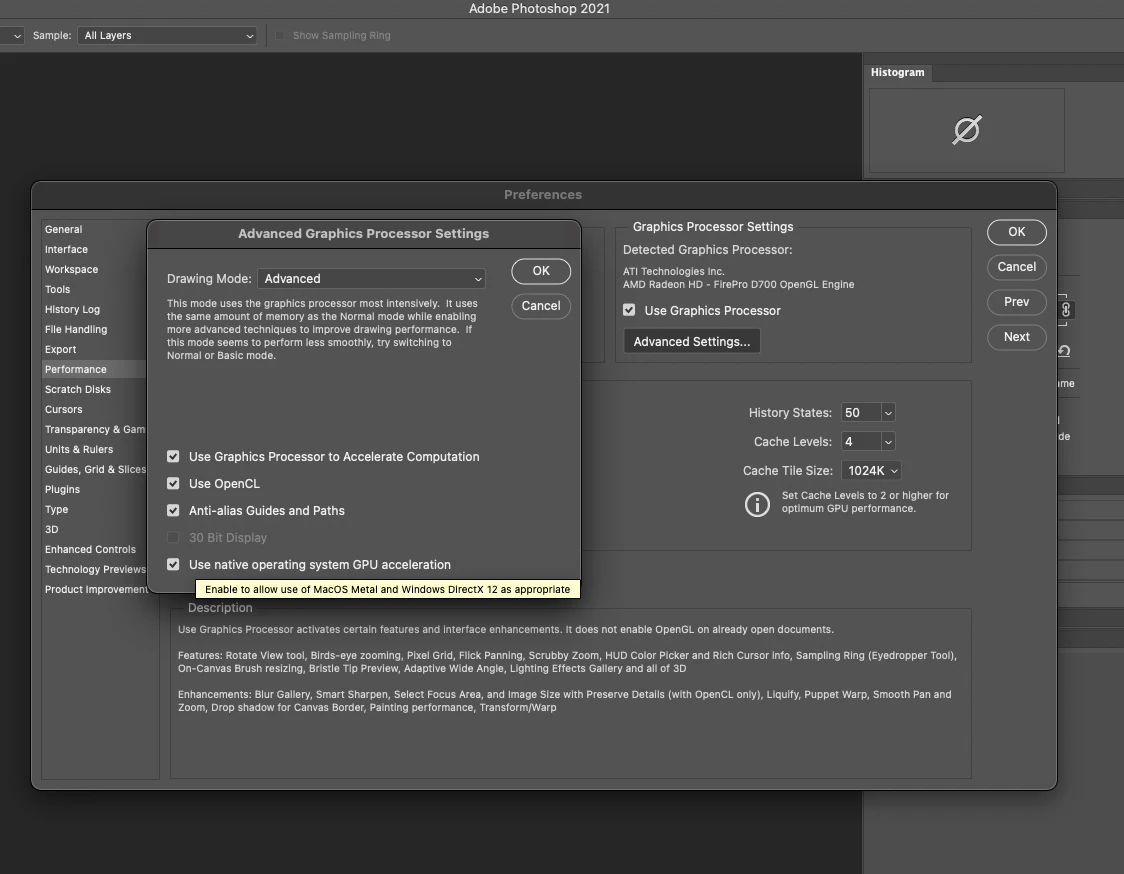The height and width of the screenshot is (874, 1124).
Task: Open the Drawing Mode dropdown
Action: [371, 279]
